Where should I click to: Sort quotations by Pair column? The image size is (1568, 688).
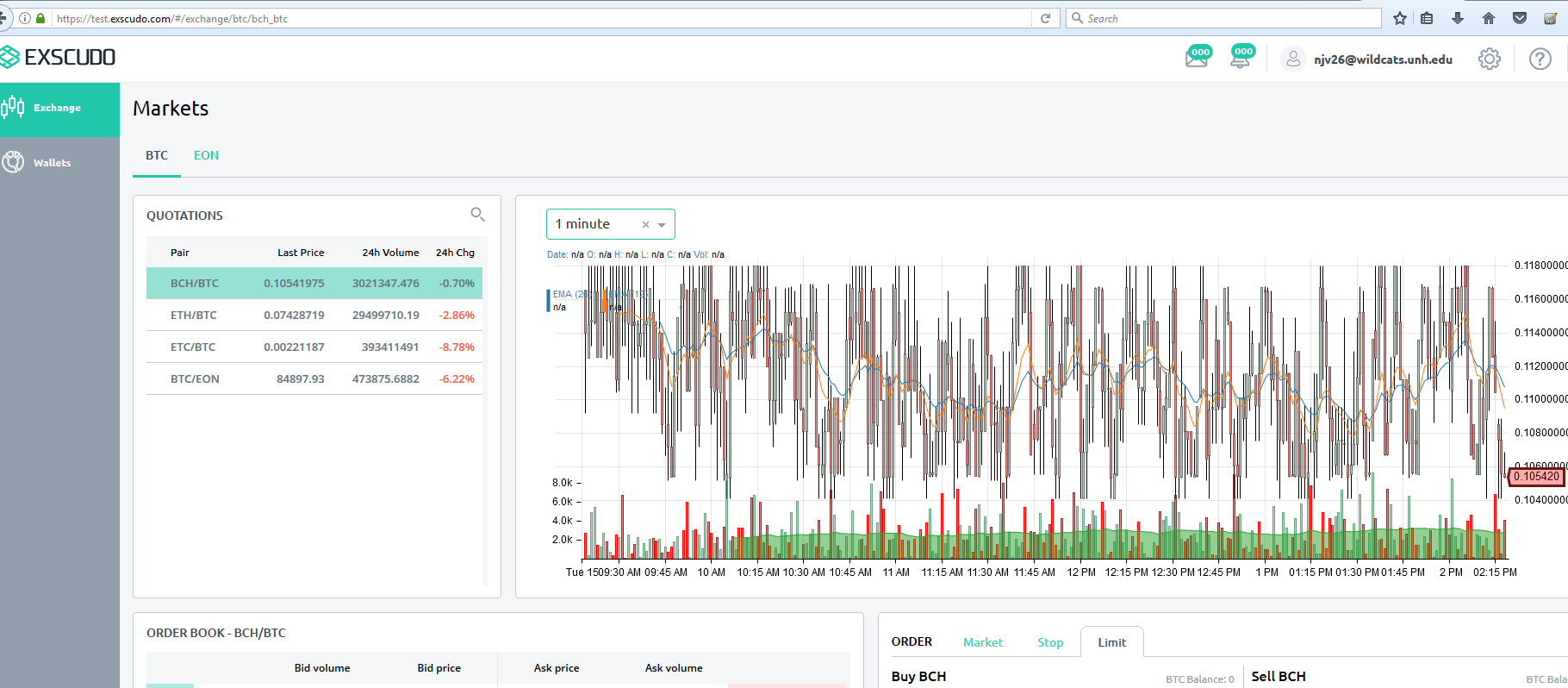[x=179, y=253]
